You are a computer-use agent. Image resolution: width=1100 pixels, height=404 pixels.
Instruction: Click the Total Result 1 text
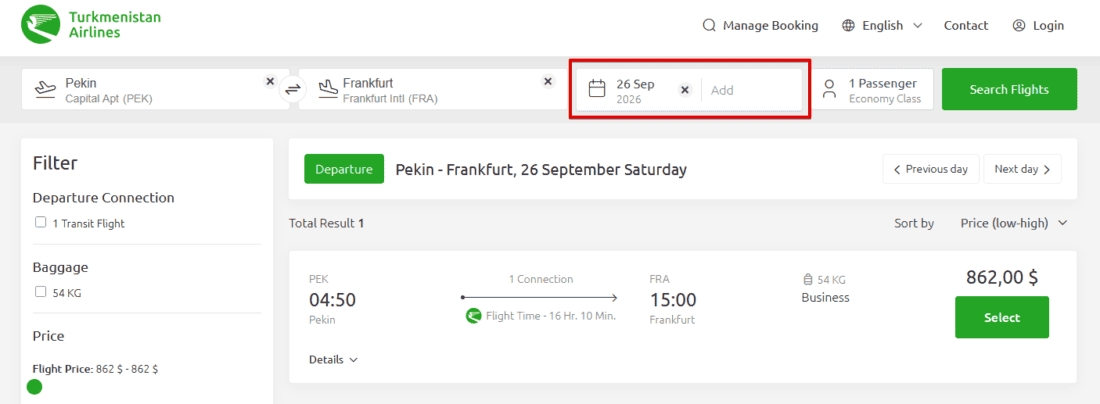(x=326, y=224)
